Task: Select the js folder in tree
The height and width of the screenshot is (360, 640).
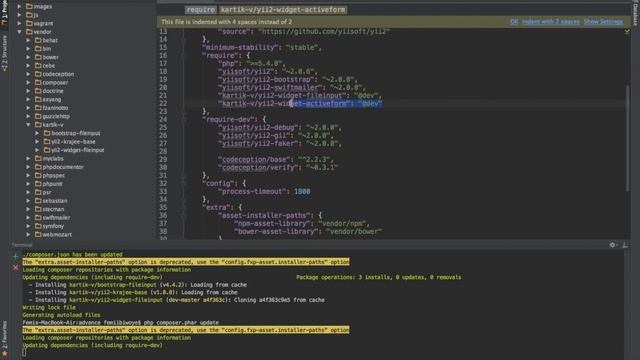Action: pos(36,15)
